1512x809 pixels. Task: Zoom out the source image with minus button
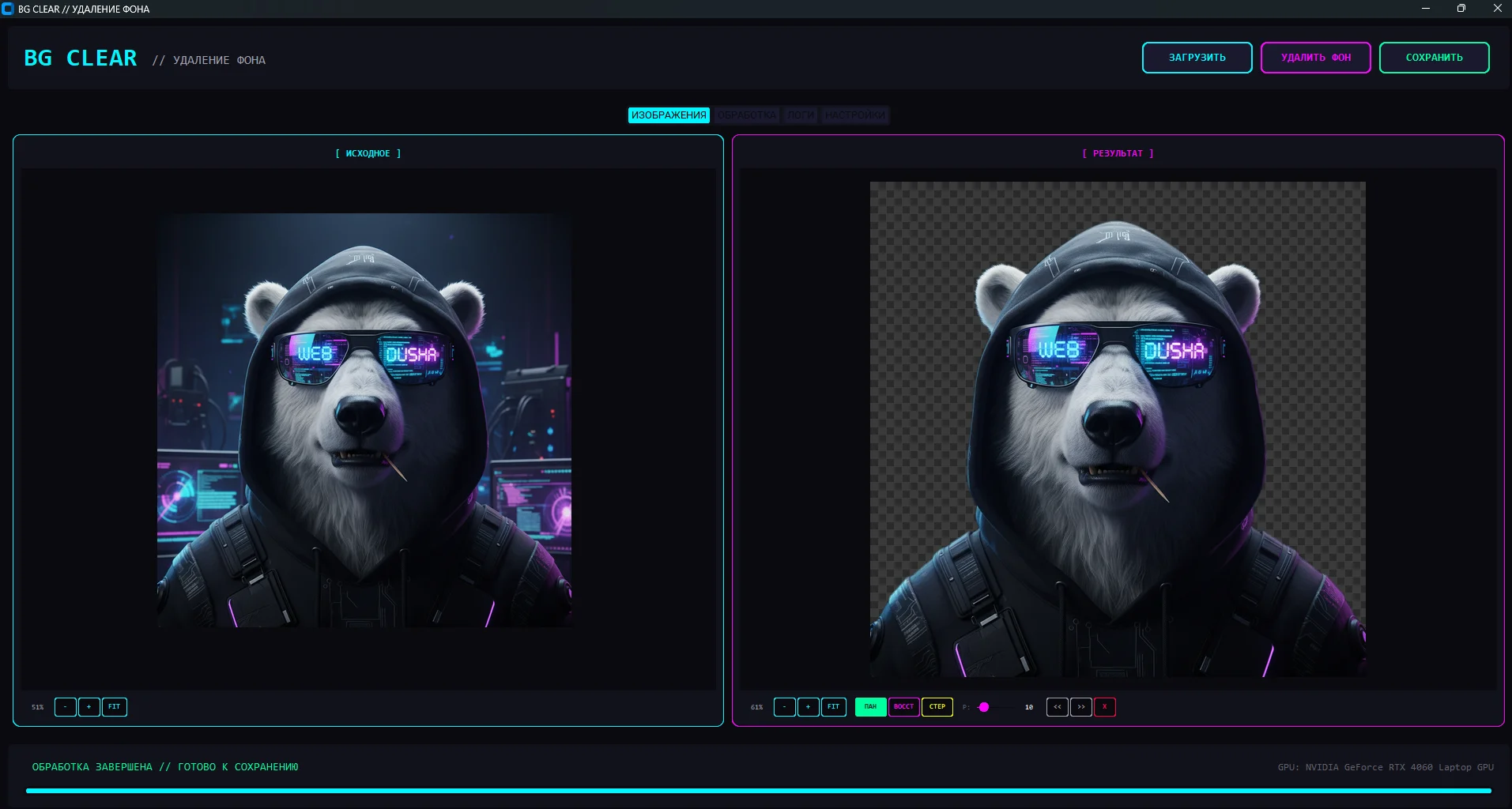tap(66, 707)
